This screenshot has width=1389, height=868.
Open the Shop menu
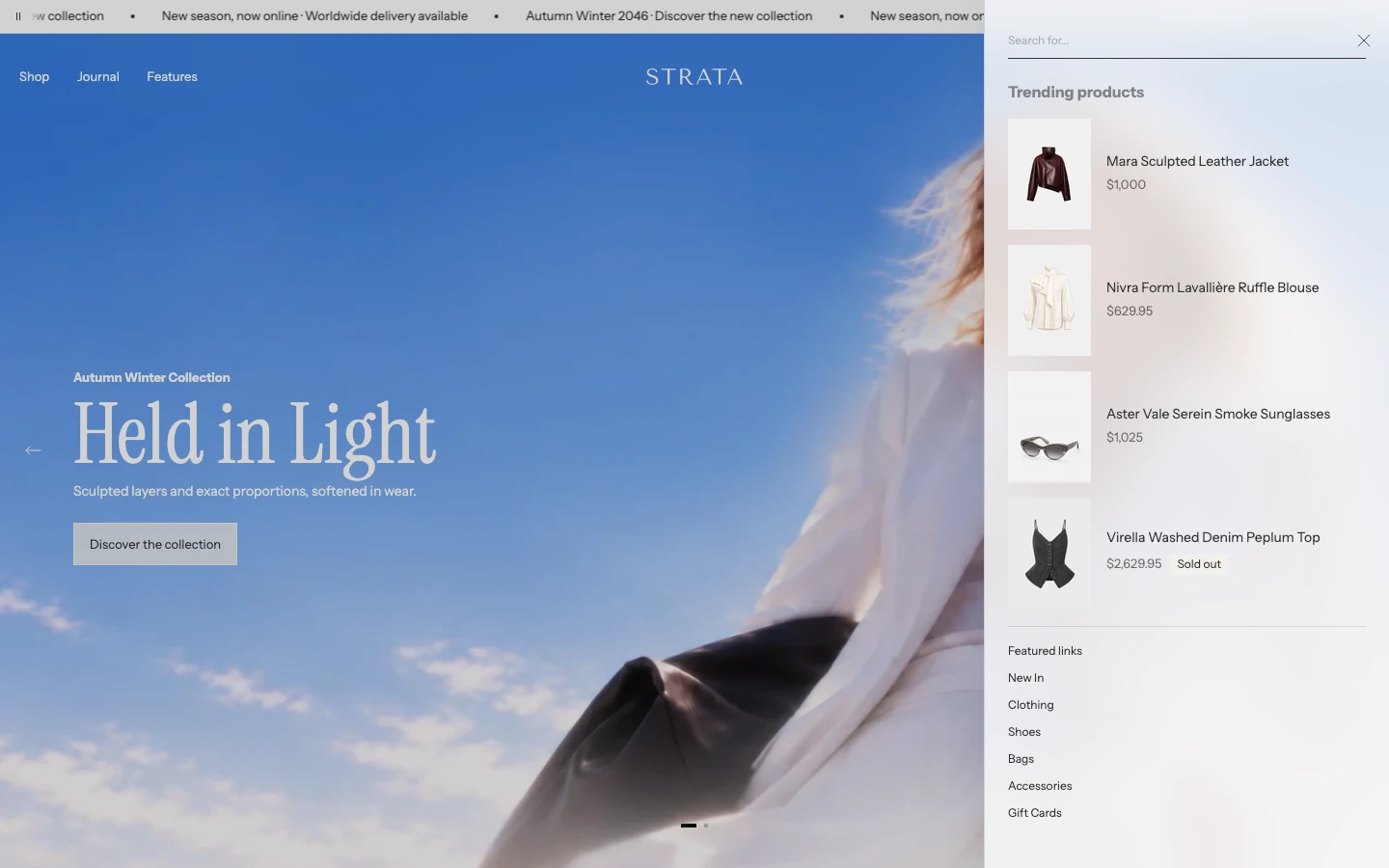coord(34,76)
